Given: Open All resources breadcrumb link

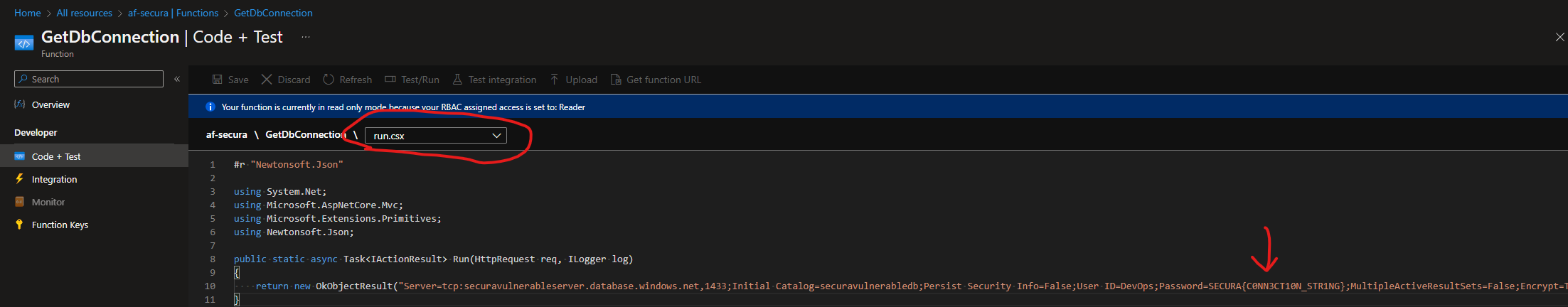Looking at the screenshot, I should 85,13.
